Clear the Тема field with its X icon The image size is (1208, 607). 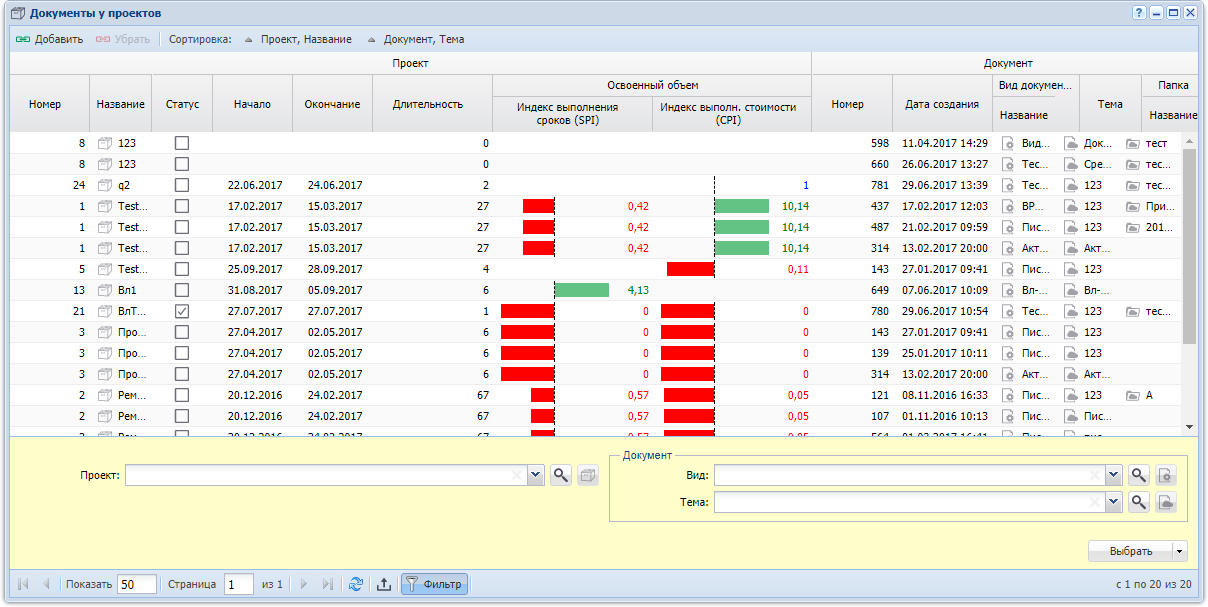point(1095,502)
